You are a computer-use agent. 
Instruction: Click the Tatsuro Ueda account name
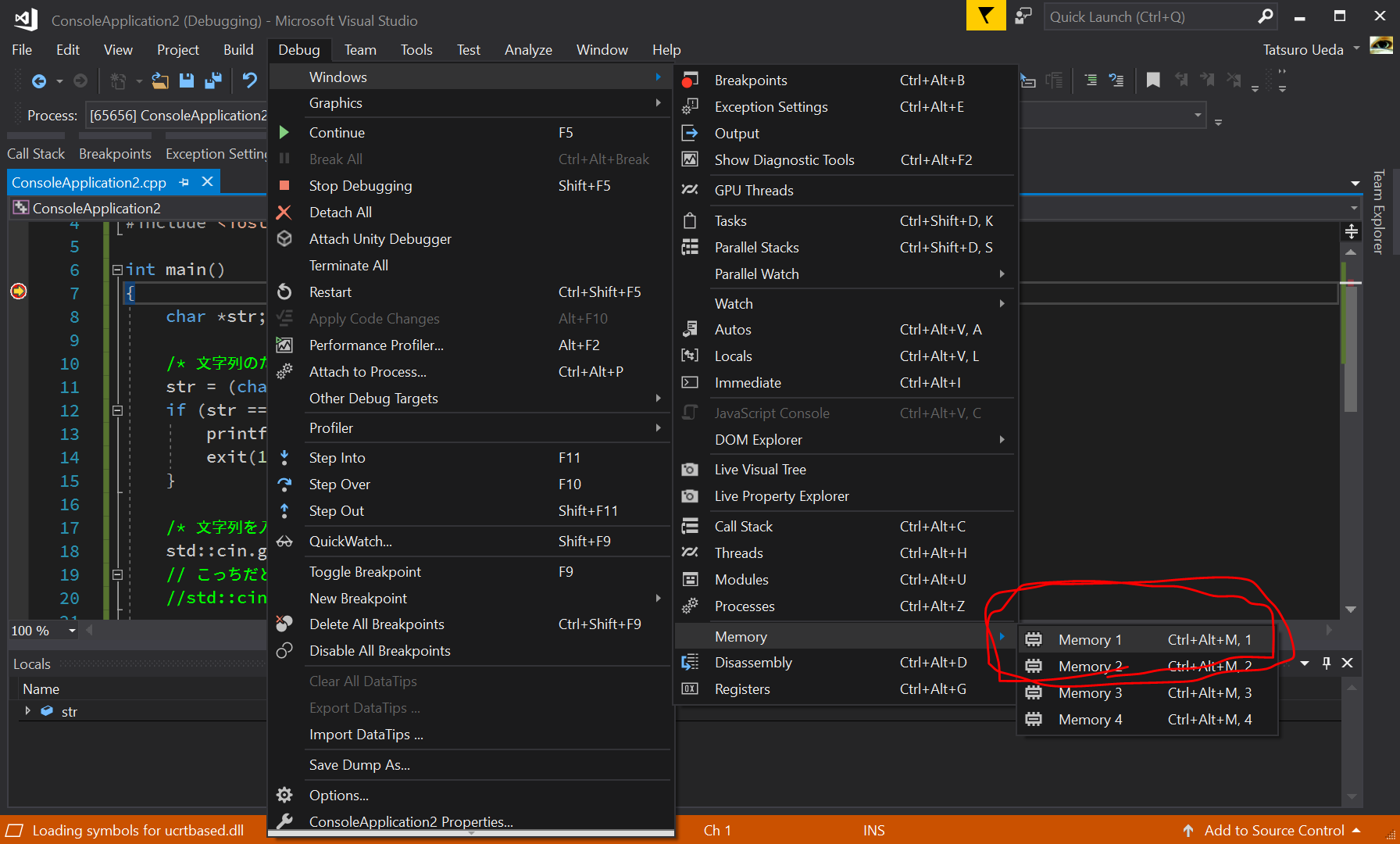(1303, 50)
